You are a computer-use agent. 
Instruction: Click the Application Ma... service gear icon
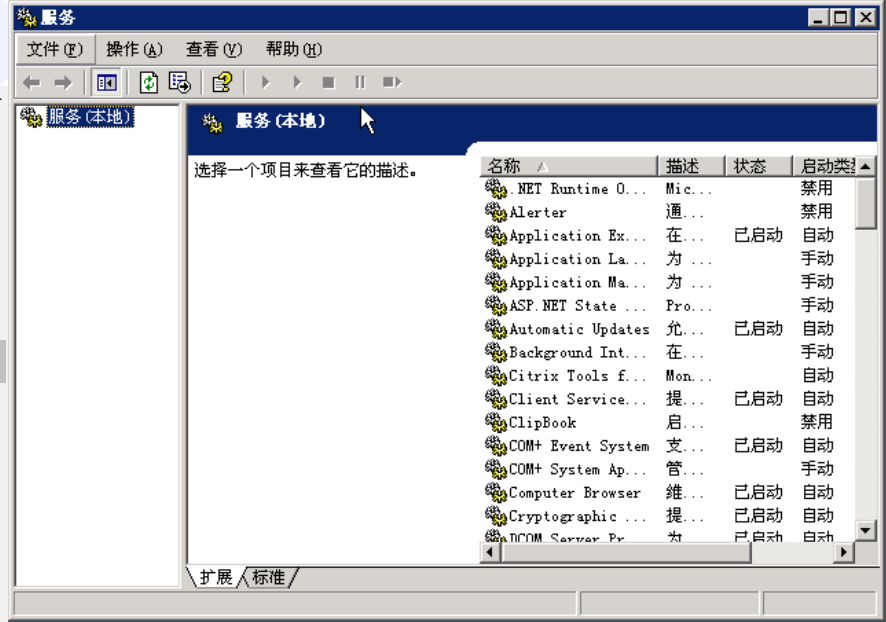point(496,282)
